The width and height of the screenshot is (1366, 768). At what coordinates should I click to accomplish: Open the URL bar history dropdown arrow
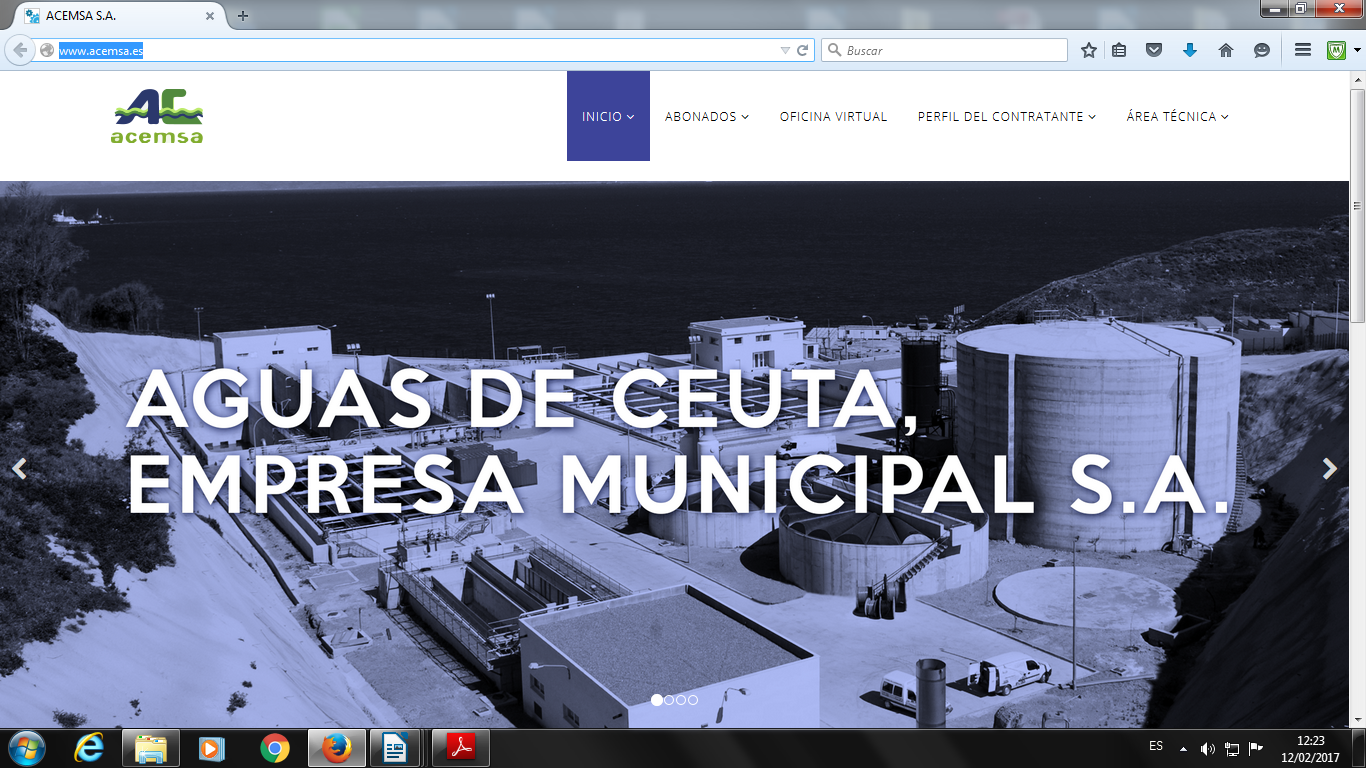(785, 50)
